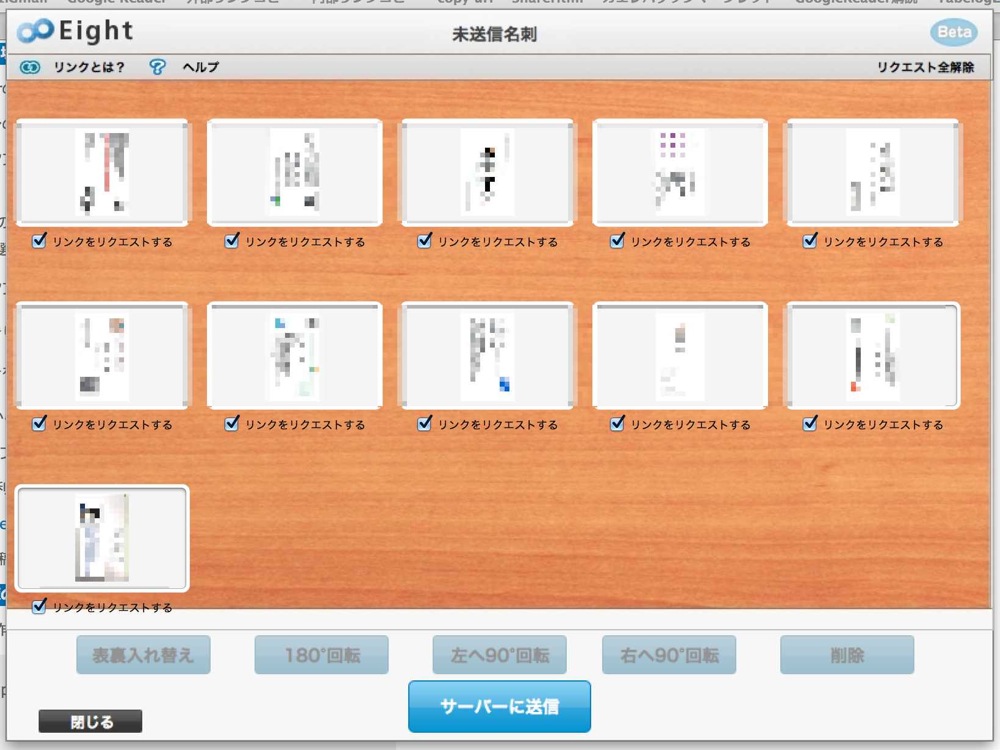The height and width of the screenshot is (750, 1000).
Task: Click the 閉じる close button
Action: click(91, 721)
